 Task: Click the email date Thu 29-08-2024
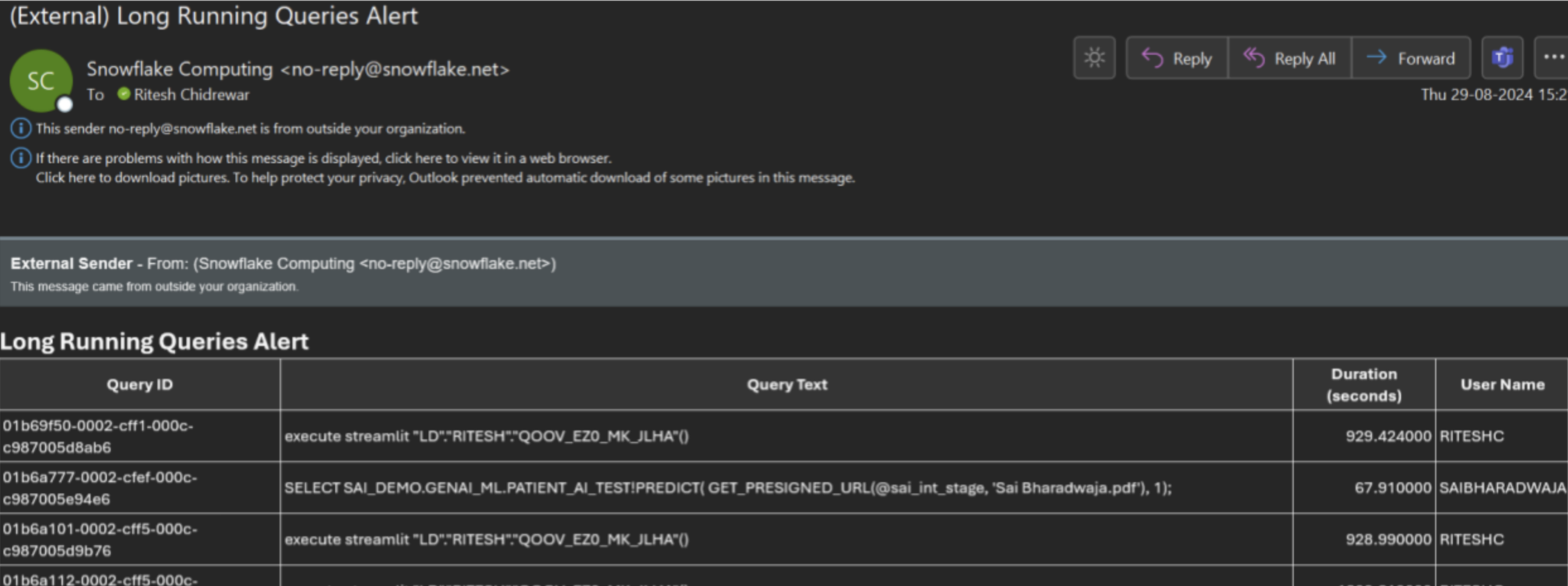[1494, 95]
